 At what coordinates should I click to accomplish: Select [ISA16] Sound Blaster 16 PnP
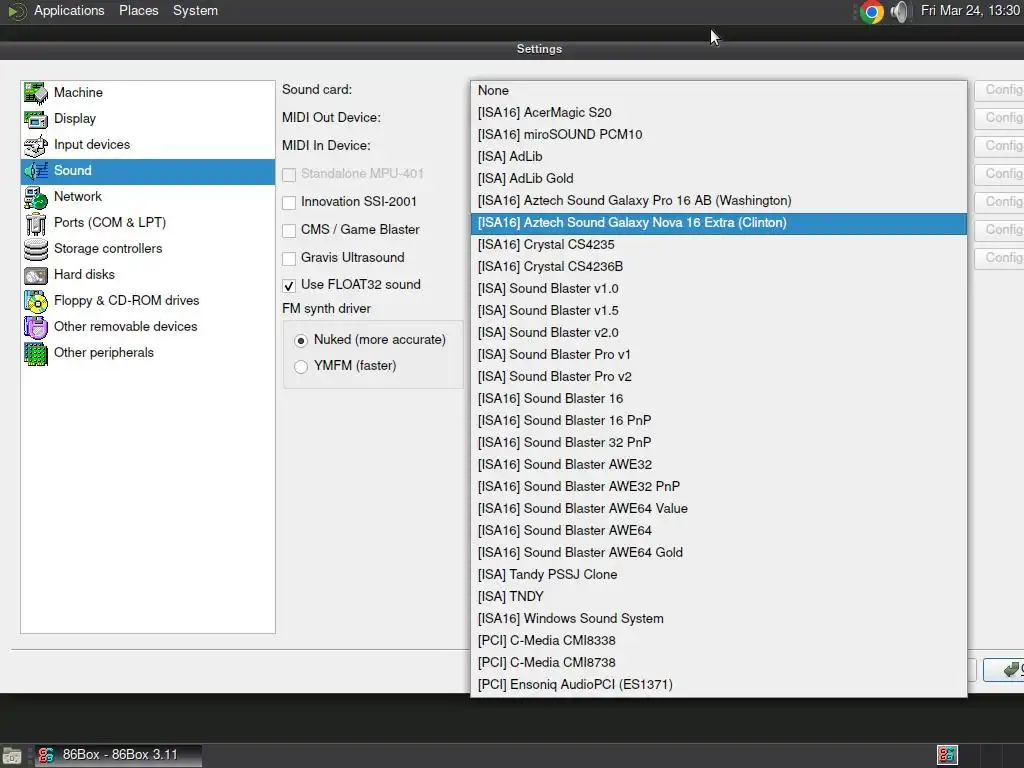click(x=718, y=421)
